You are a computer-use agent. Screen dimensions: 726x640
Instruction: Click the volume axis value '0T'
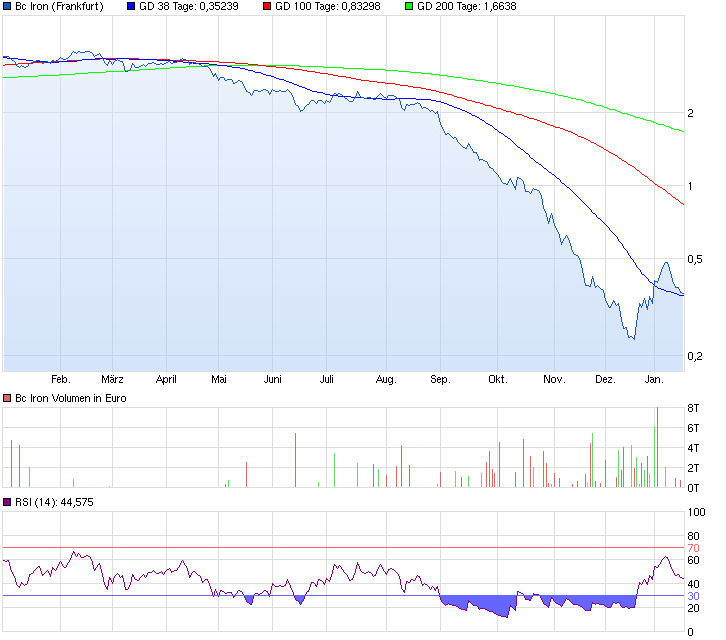[693, 488]
